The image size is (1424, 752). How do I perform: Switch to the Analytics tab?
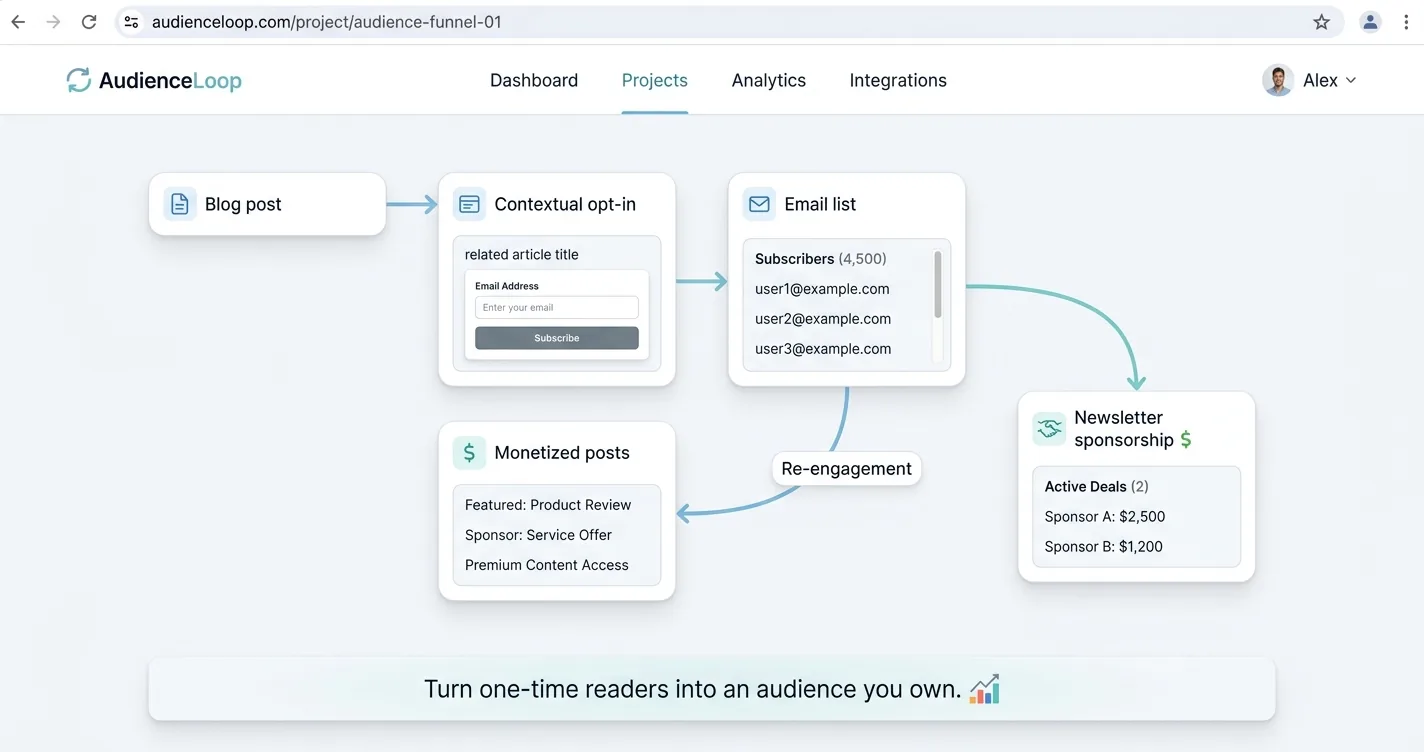pyautogui.click(x=769, y=80)
